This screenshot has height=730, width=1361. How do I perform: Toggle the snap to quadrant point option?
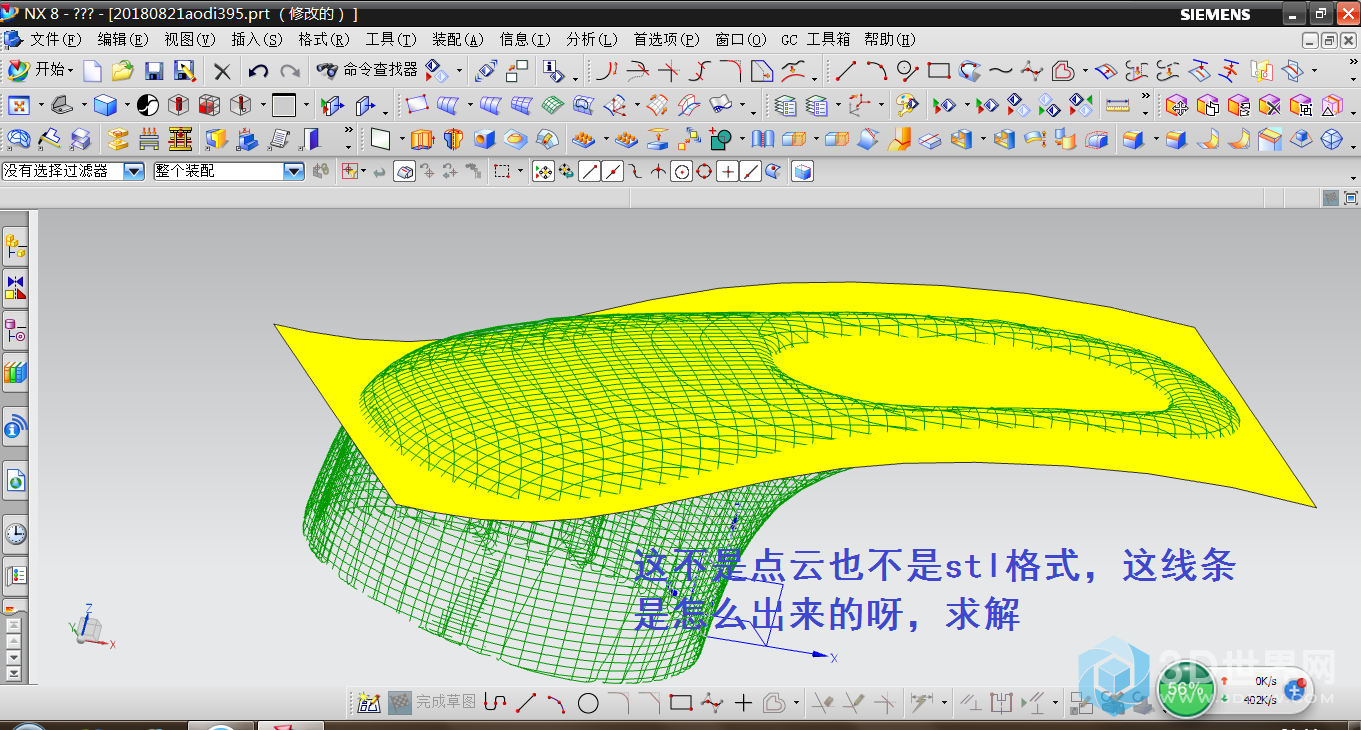point(704,172)
